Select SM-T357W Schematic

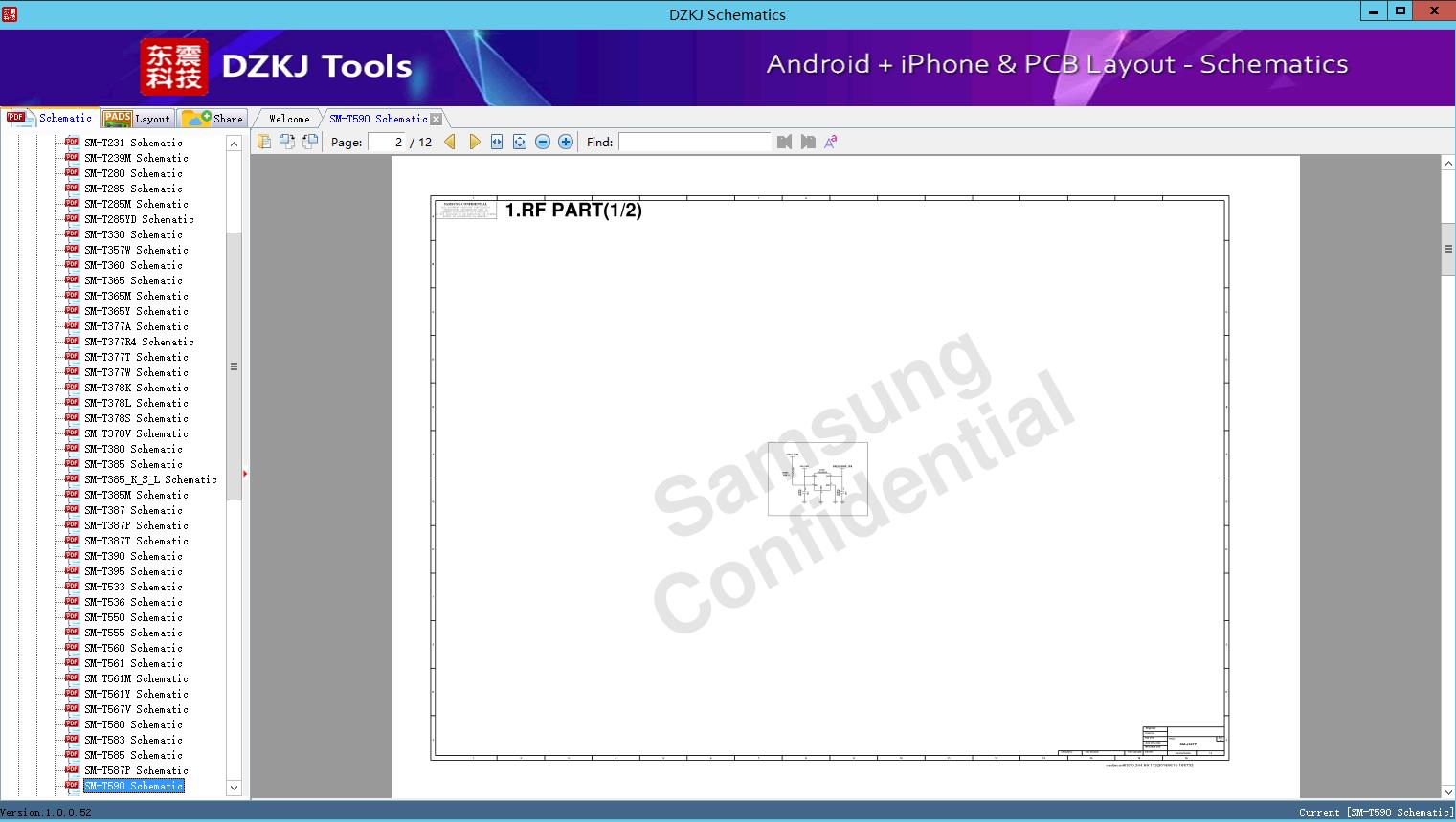tap(136, 250)
